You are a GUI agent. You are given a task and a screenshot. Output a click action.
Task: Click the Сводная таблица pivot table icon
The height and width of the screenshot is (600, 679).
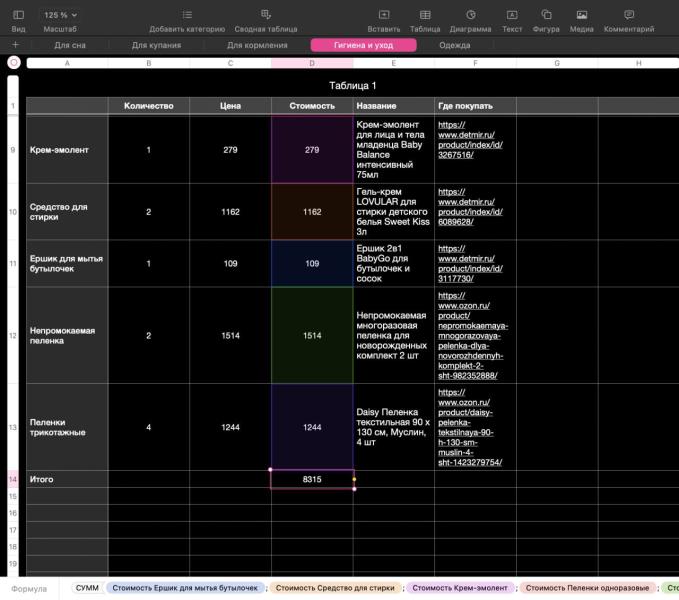point(266,15)
